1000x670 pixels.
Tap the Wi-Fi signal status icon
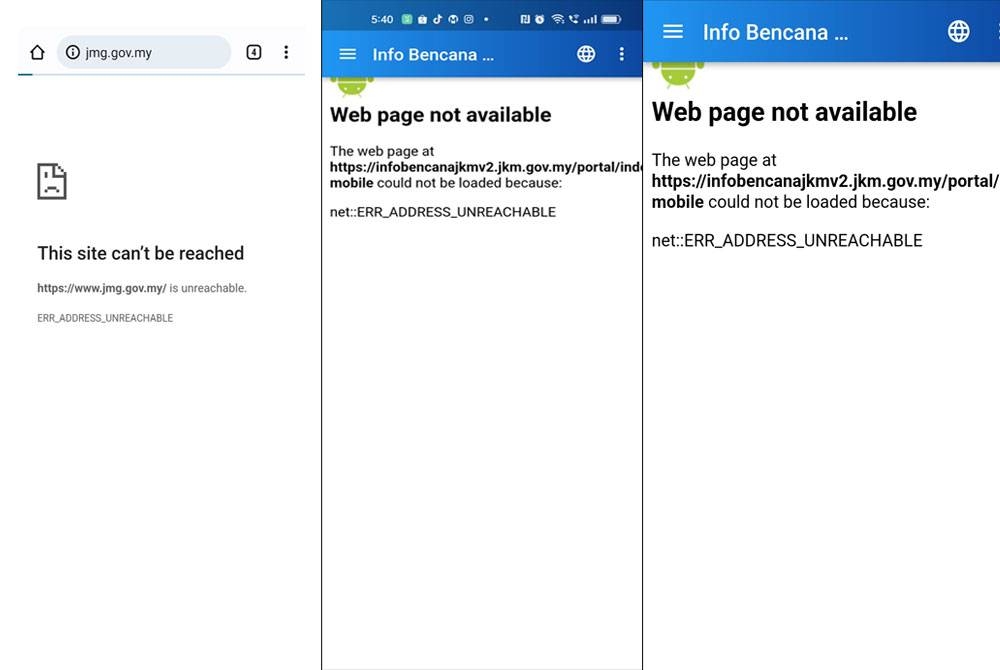click(x=558, y=19)
